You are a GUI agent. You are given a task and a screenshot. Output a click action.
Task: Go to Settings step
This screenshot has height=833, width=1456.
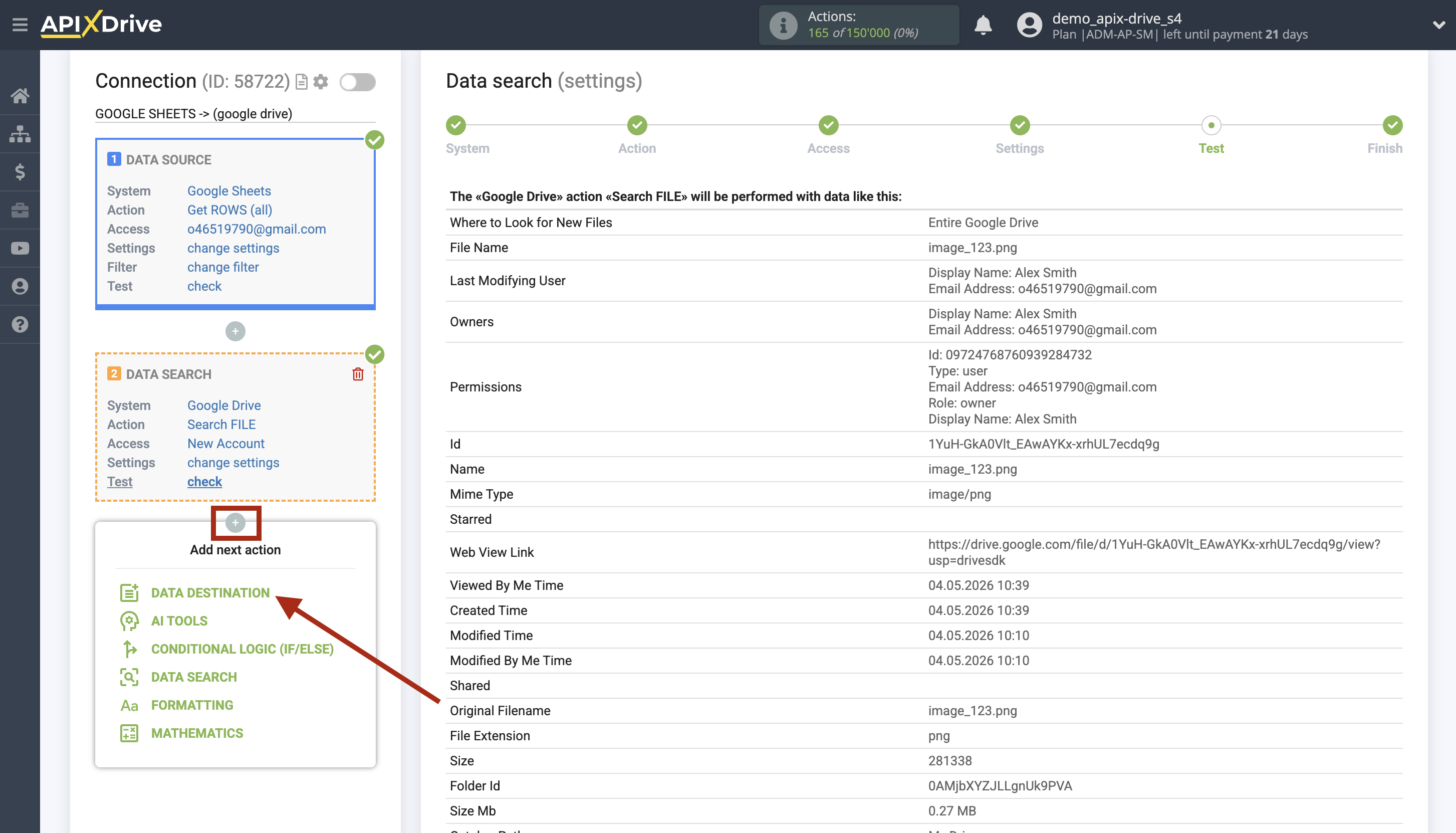1020,125
